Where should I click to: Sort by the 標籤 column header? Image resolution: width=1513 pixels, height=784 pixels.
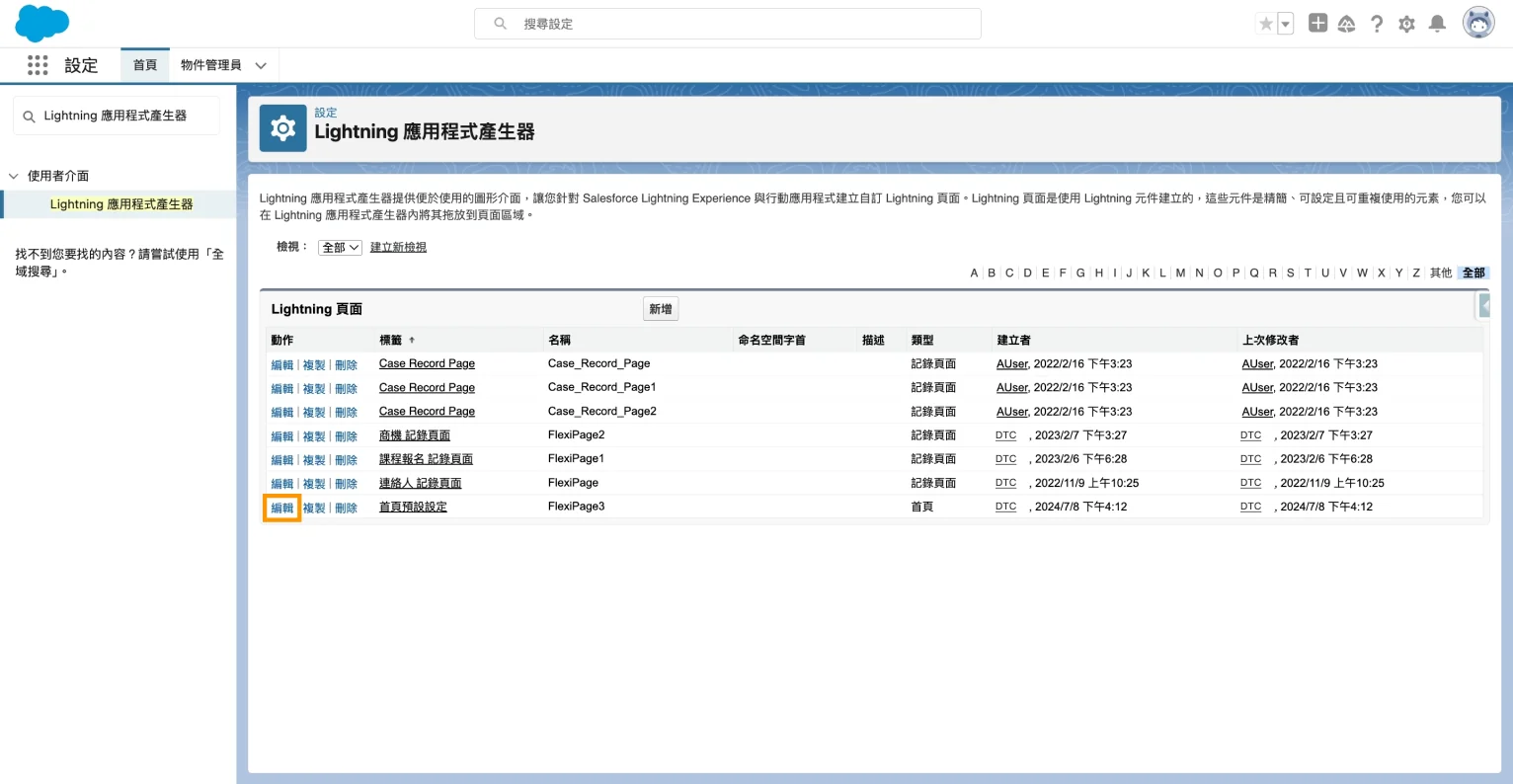[x=391, y=340]
